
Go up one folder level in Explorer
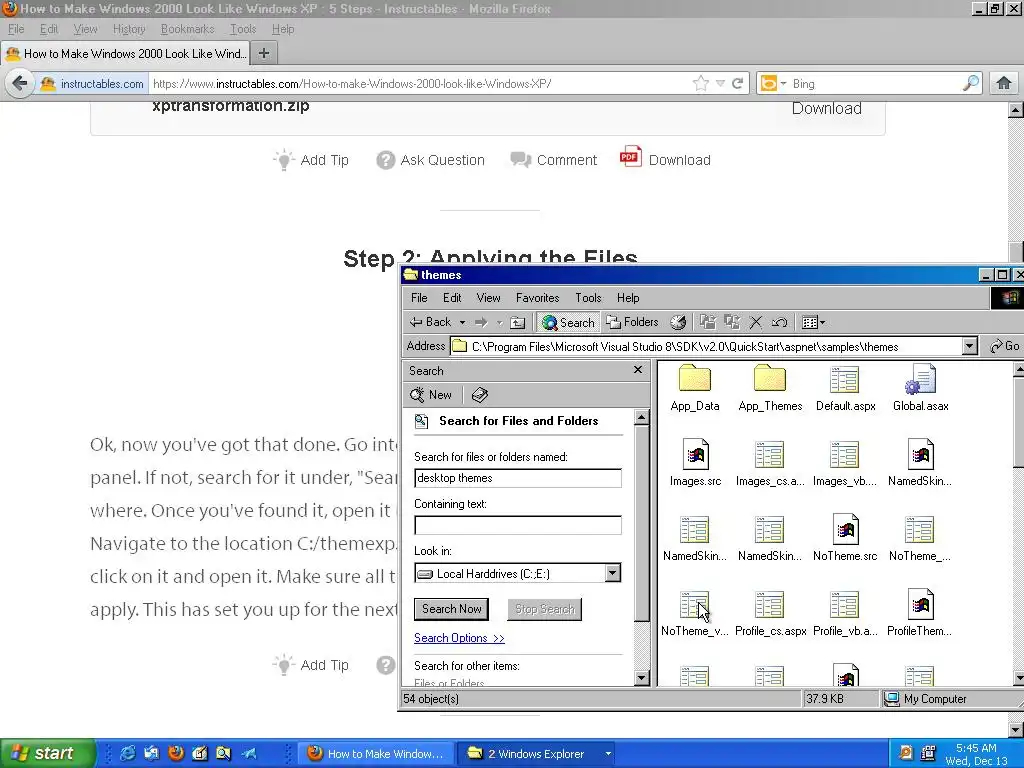tap(517, 322)
